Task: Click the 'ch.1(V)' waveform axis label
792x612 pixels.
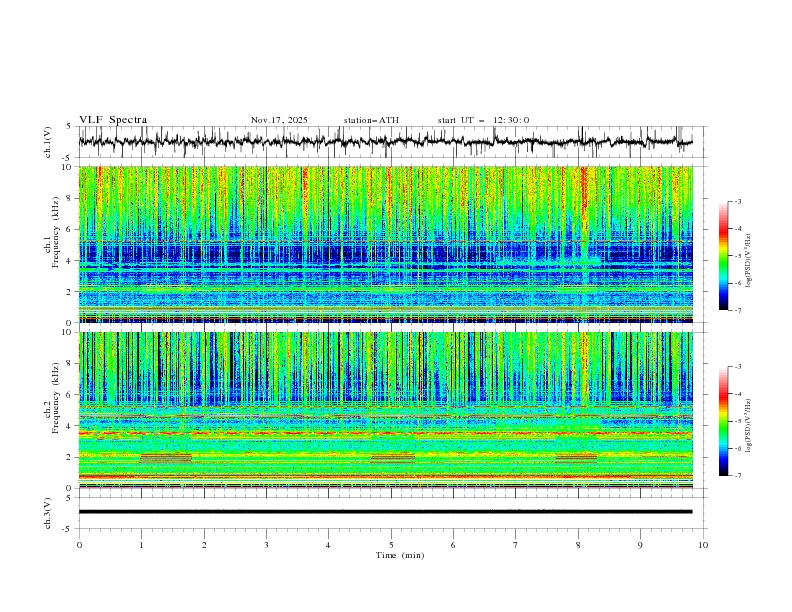Action: (48, 142)
